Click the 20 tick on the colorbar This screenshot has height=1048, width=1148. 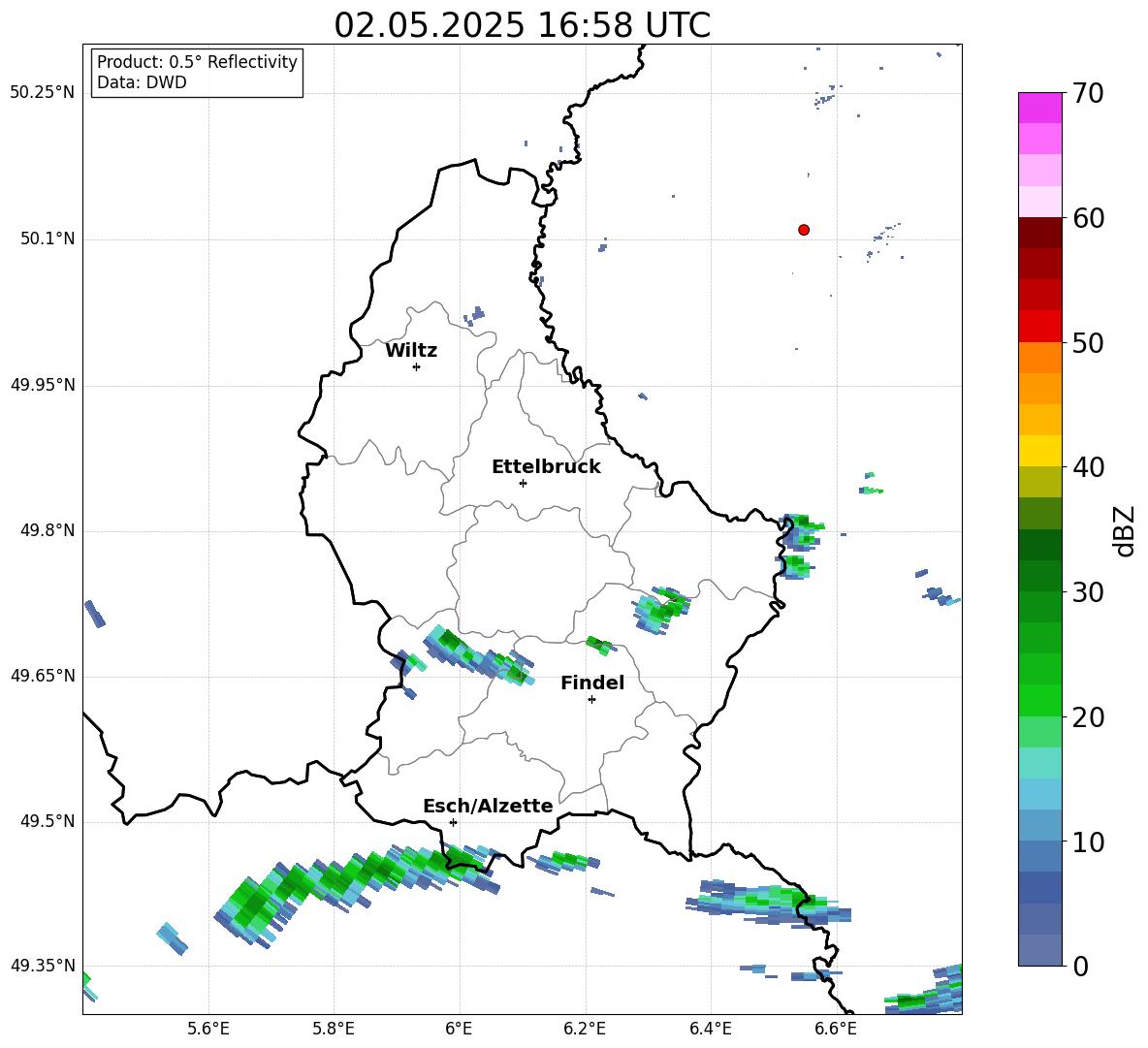pos(1088,716)
